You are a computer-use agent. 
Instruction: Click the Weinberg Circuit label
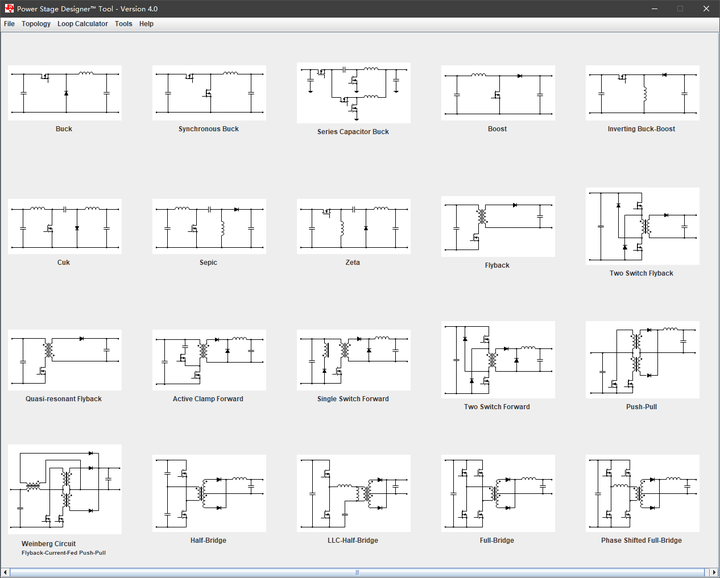pos(49,544)
